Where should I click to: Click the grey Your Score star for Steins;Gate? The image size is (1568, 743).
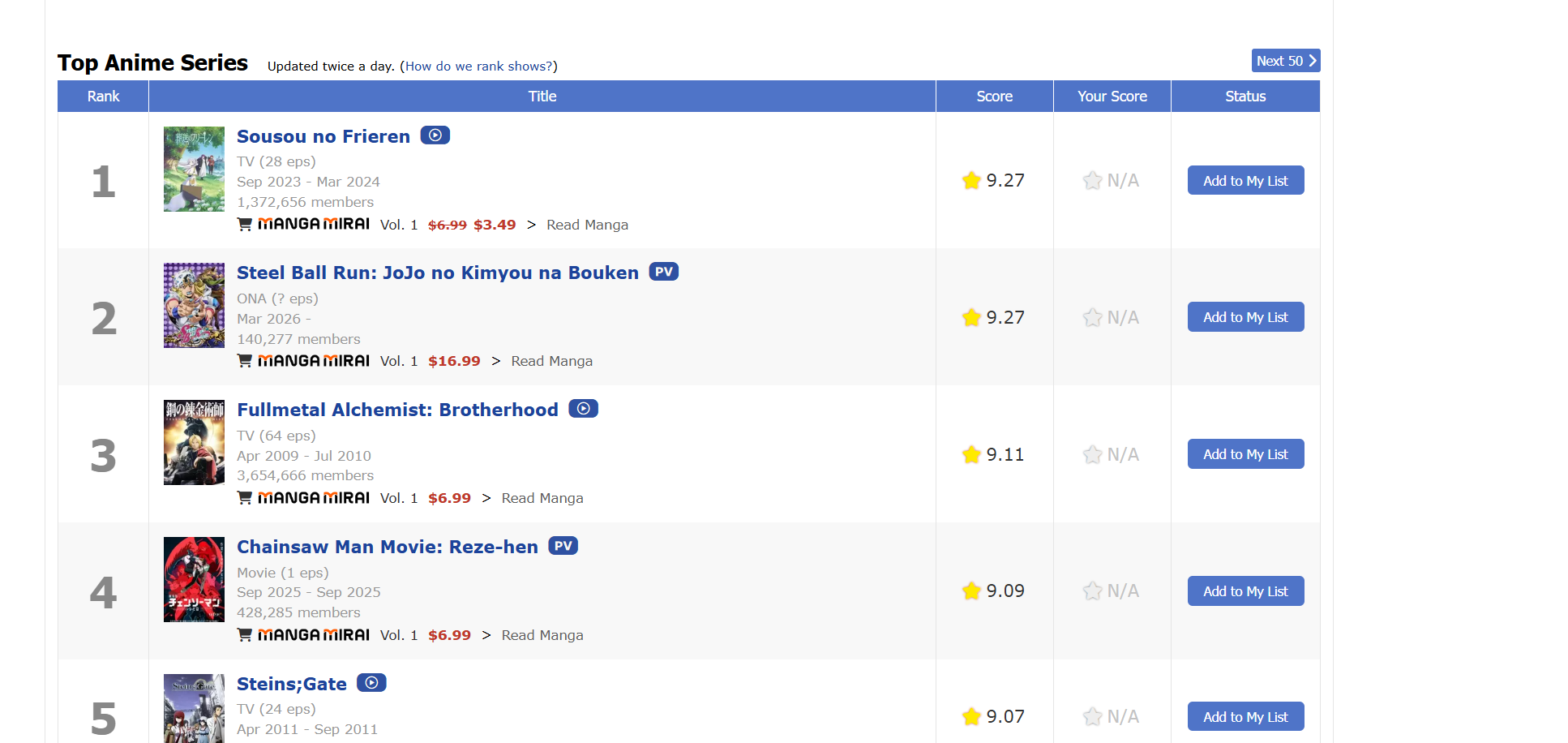coord(1092,716)
